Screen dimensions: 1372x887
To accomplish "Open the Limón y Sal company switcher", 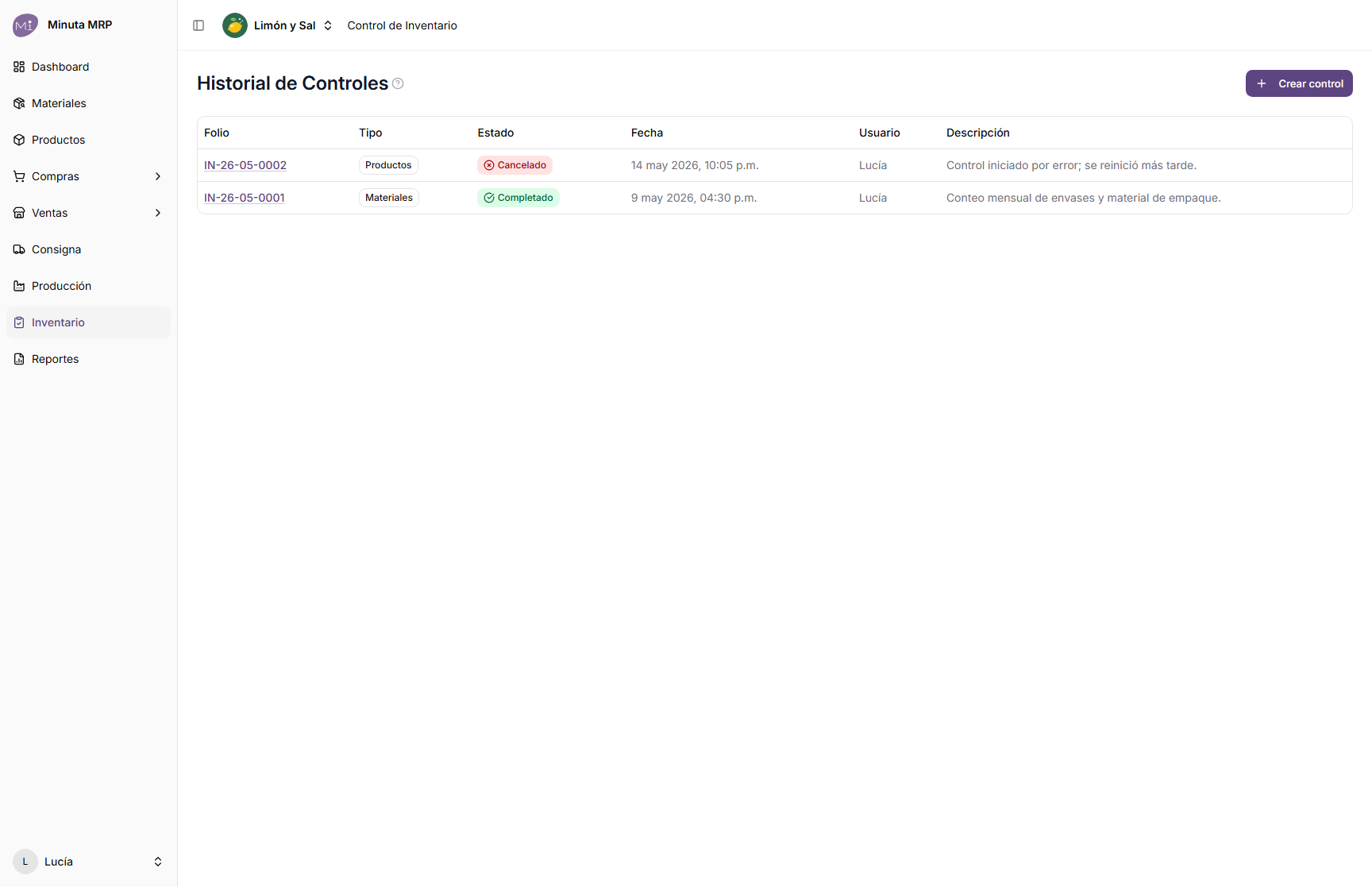I will (x=278, y=25).
